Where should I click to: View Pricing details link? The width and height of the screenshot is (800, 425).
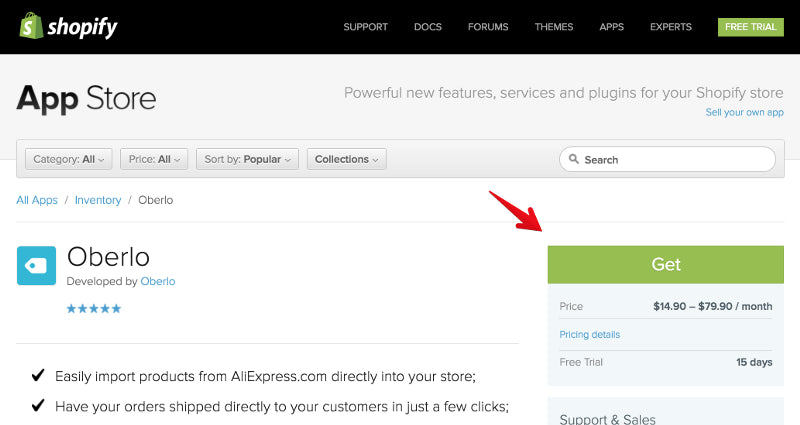coord(589,334)
